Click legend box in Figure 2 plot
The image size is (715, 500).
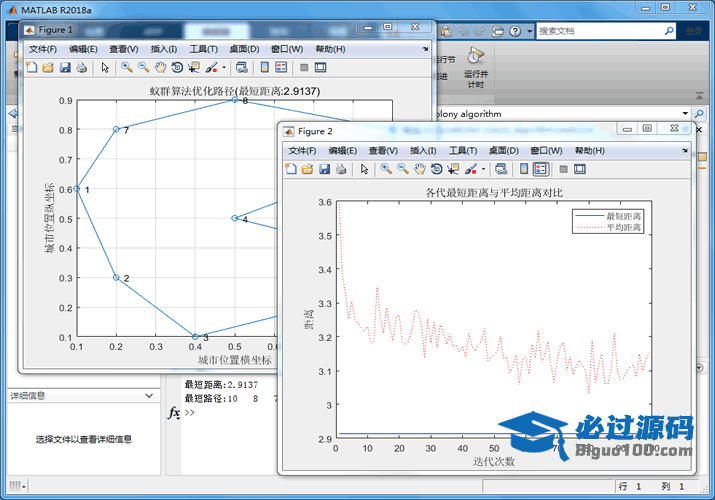(608, 221)
